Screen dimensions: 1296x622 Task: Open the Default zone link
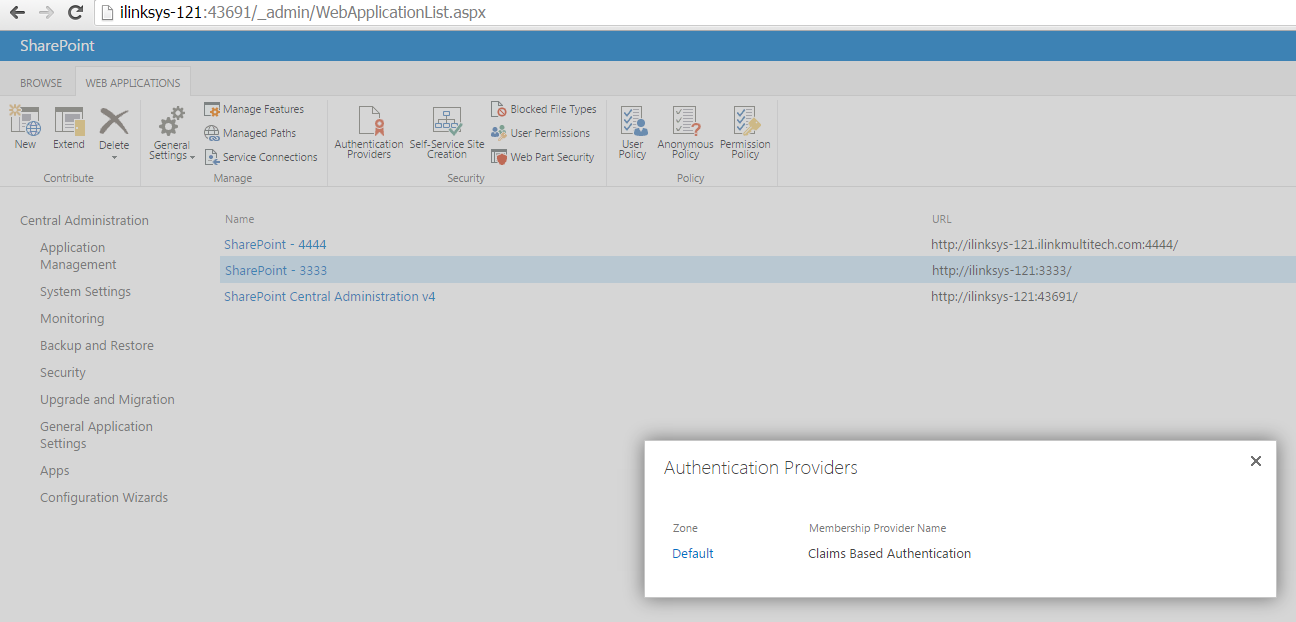coord(693,554)
